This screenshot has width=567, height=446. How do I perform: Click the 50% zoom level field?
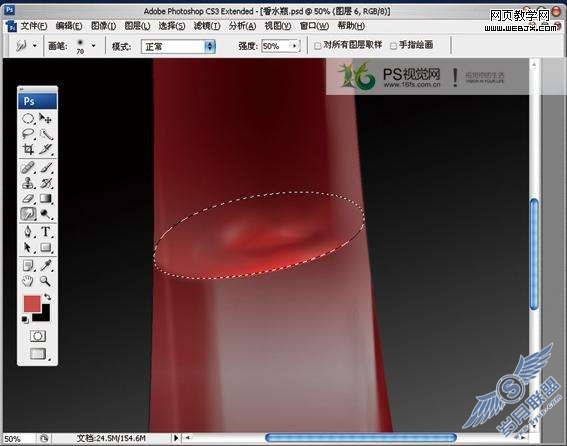tap(19, 439)
